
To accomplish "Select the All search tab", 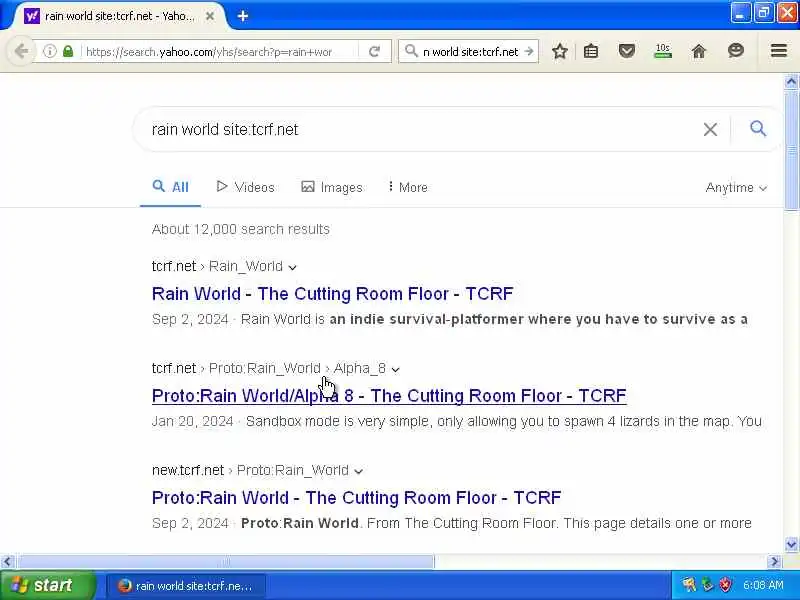I will 170,187.
